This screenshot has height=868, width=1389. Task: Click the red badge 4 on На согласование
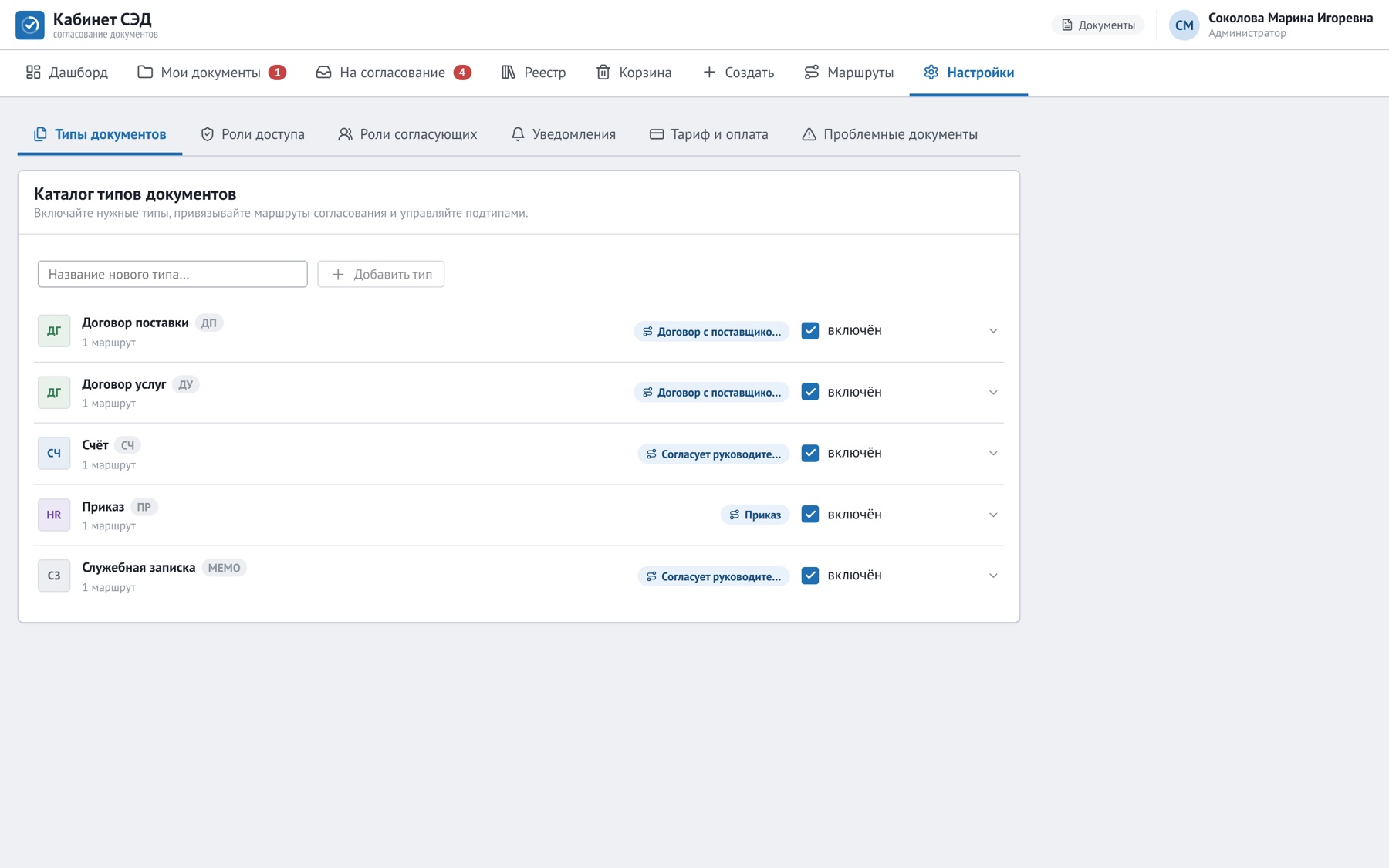(x=462, y=73)
